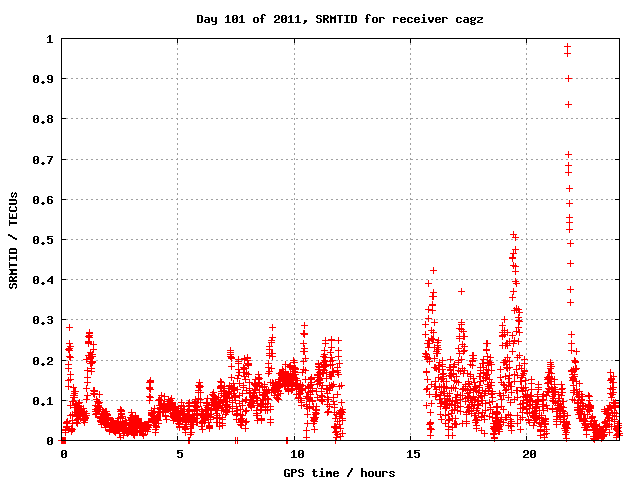
Task: Click the x-axis tick label 15
Action: click(x=413, y=454)
